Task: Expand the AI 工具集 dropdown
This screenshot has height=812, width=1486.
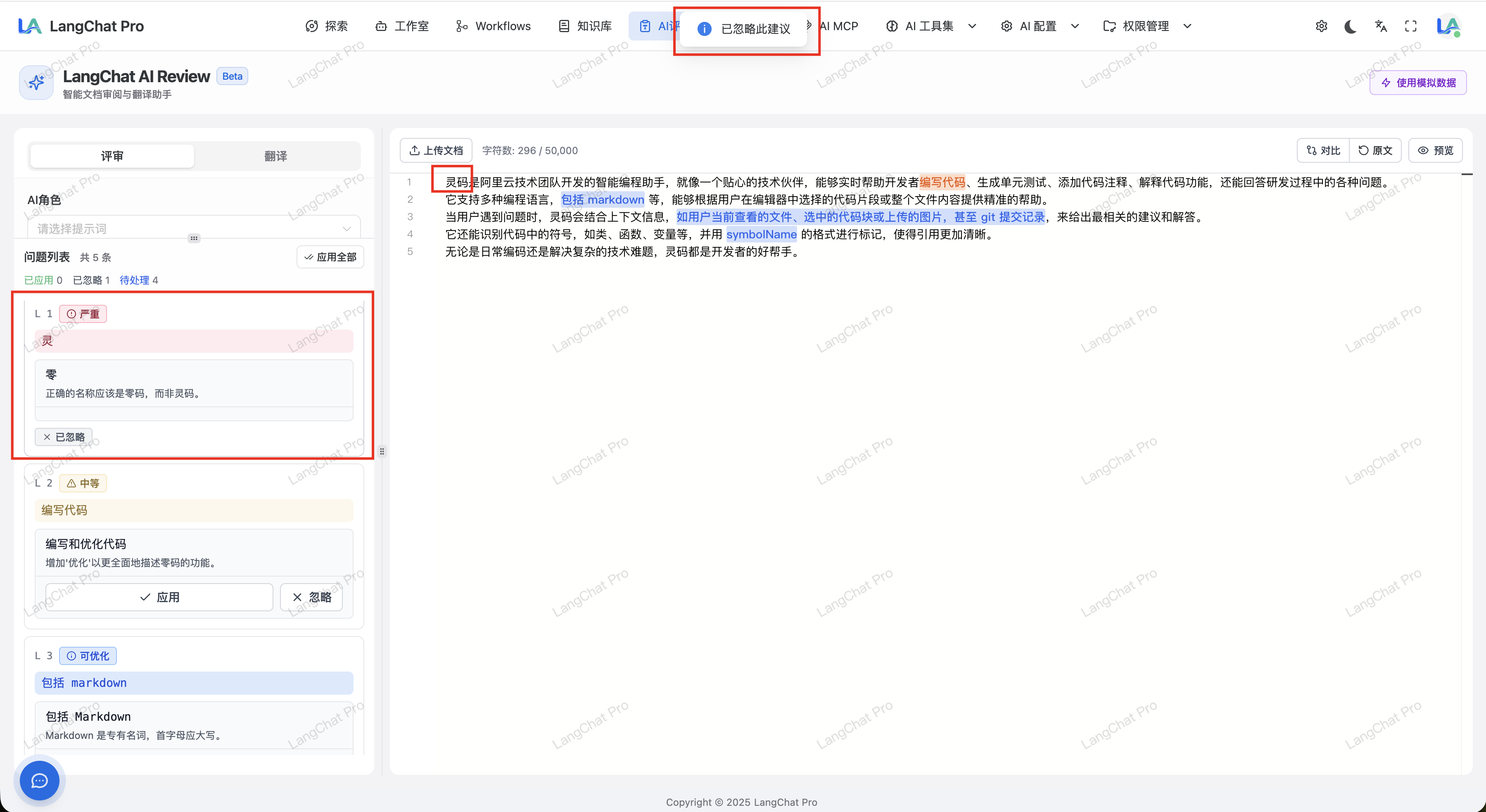Action: (931, 26)
